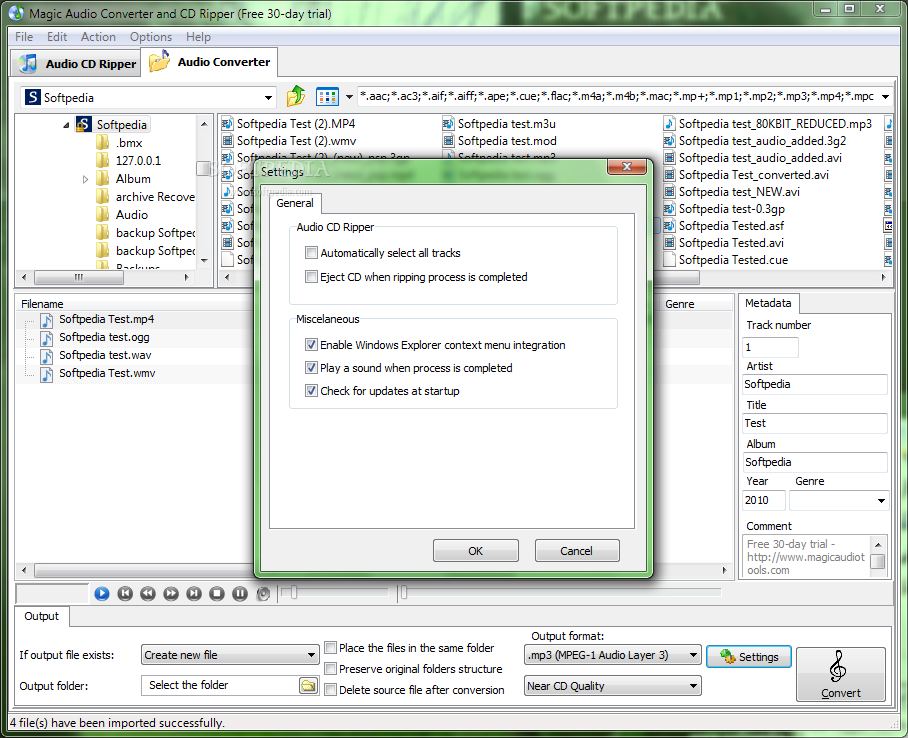Open the view mode dropdown arrow
908x738 pixels.
(349, 97)
